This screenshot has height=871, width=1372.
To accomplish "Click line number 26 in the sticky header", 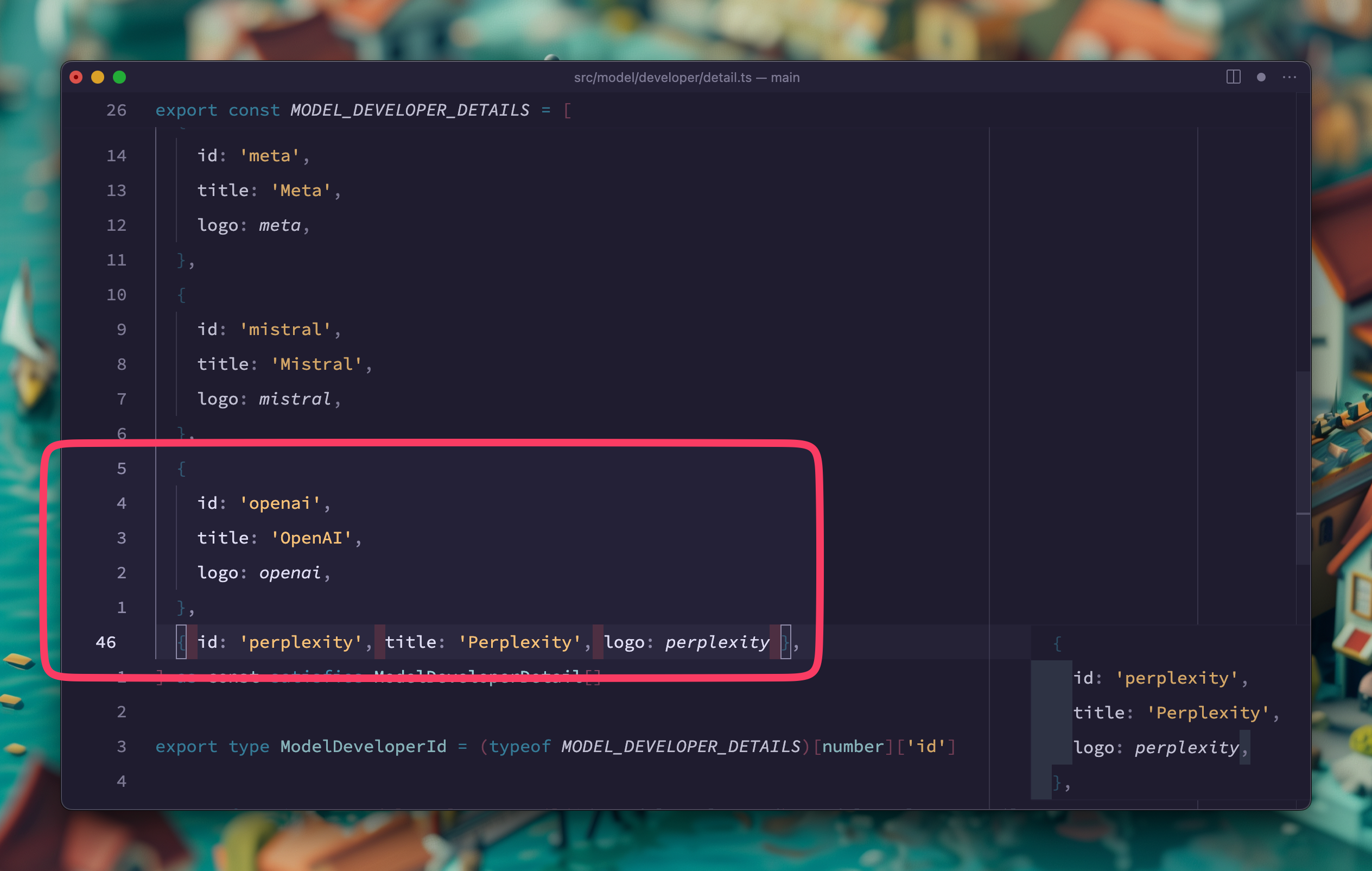I will tap(116, 110).
